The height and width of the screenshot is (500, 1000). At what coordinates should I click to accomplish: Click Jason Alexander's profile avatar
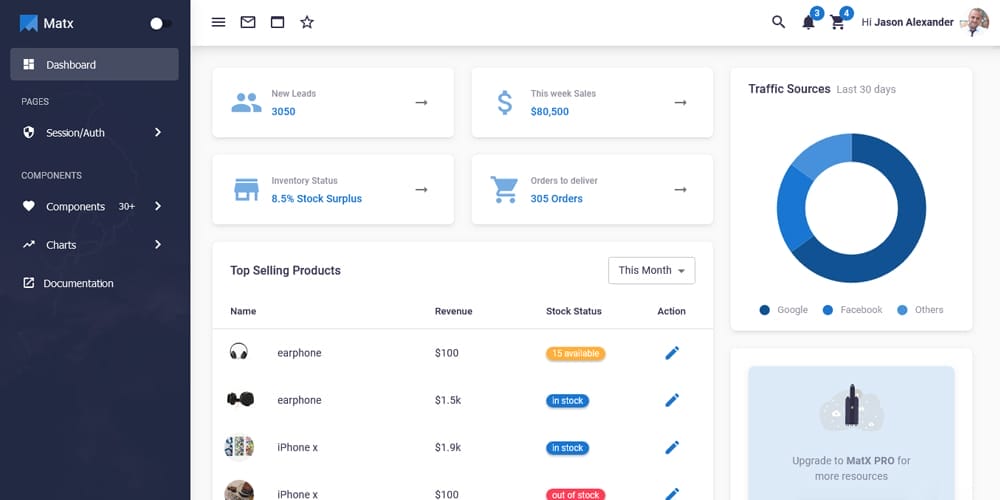(x=973, y=22)
